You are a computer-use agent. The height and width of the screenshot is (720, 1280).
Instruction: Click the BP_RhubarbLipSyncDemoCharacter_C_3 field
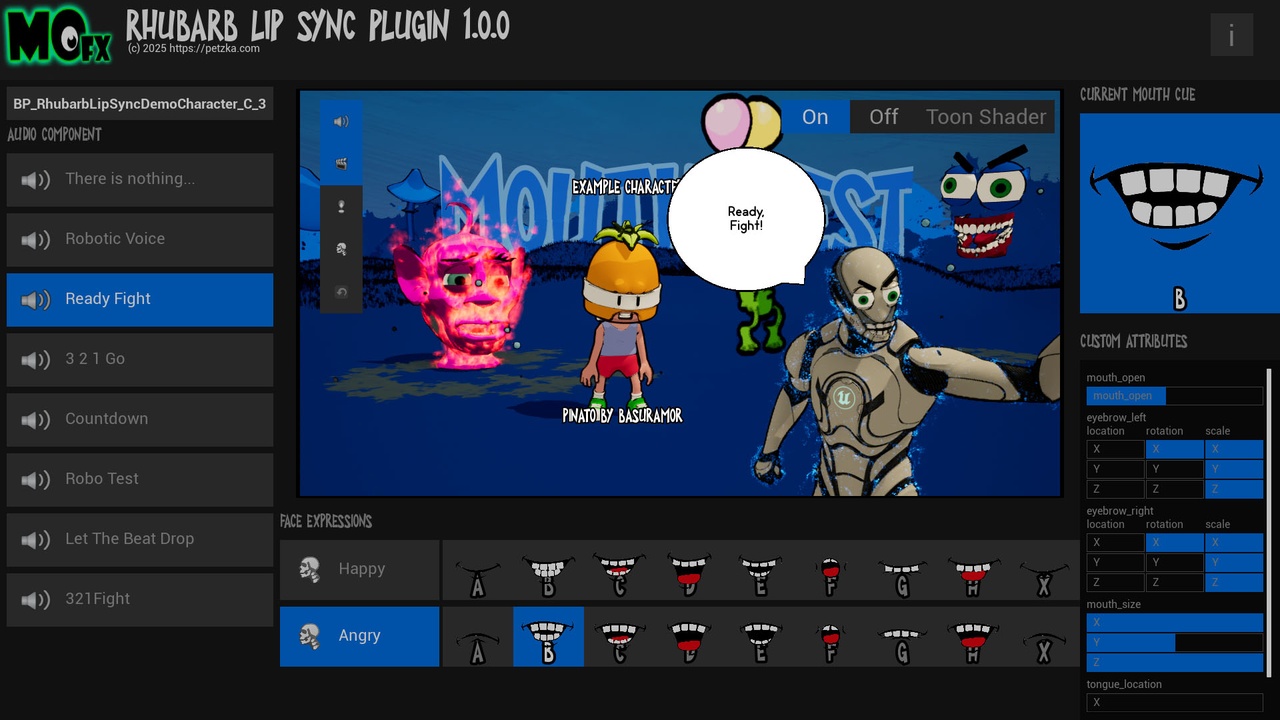tap(140, 104)
